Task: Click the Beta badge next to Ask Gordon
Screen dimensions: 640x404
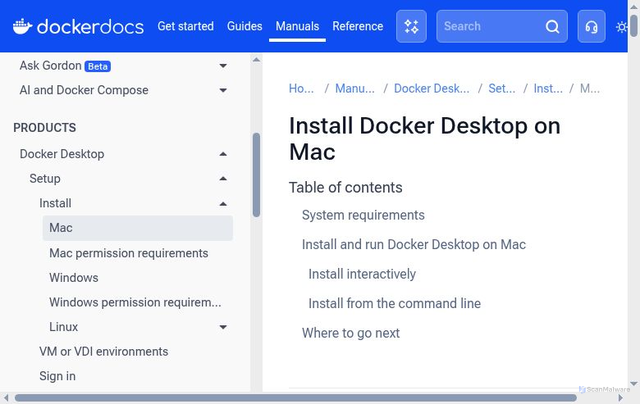Action: pyautogui.click(x=98, y=67)
